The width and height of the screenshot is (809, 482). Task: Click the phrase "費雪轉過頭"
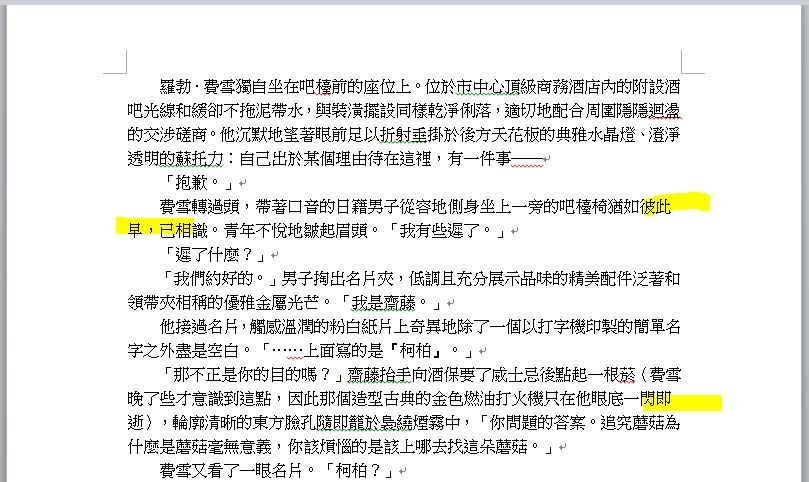coord(199,206)
